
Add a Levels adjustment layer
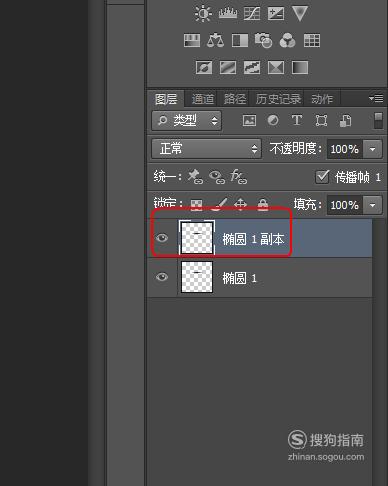tap(228, 14)
